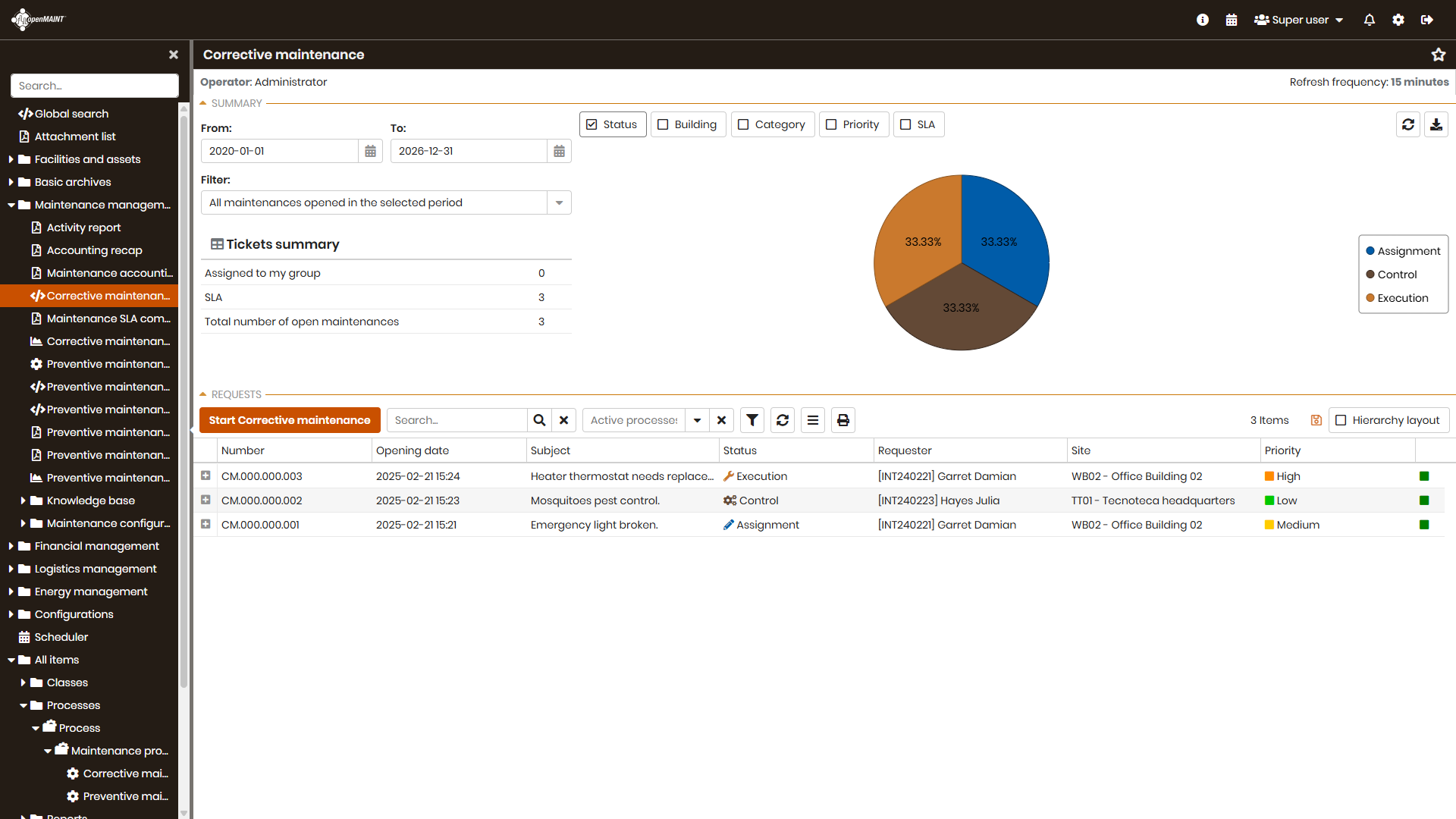Screen dimensions: 1456x819
Task: Open Activity report in sidebar
Action: point(83,227)
